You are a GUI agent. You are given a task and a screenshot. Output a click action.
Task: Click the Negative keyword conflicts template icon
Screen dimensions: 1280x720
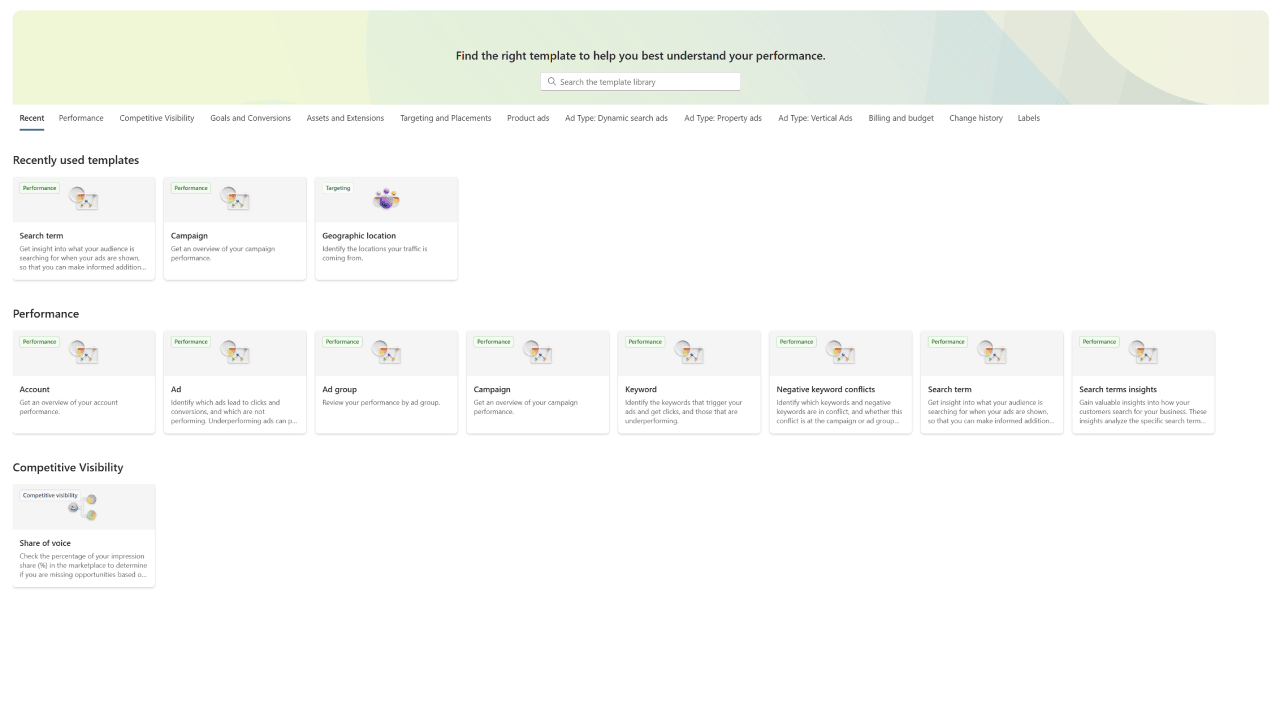coord(840,352)
